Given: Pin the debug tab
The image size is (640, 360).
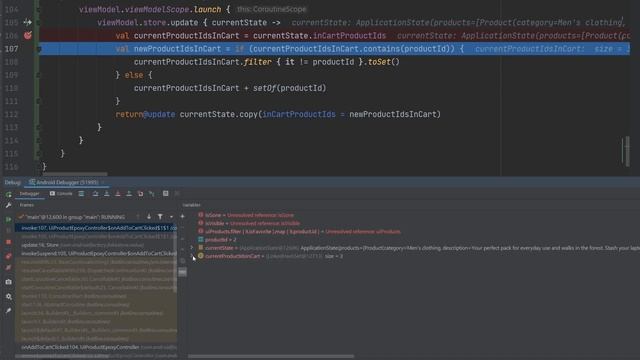Looking at the screenshot, I should click(x=9, y=311).
